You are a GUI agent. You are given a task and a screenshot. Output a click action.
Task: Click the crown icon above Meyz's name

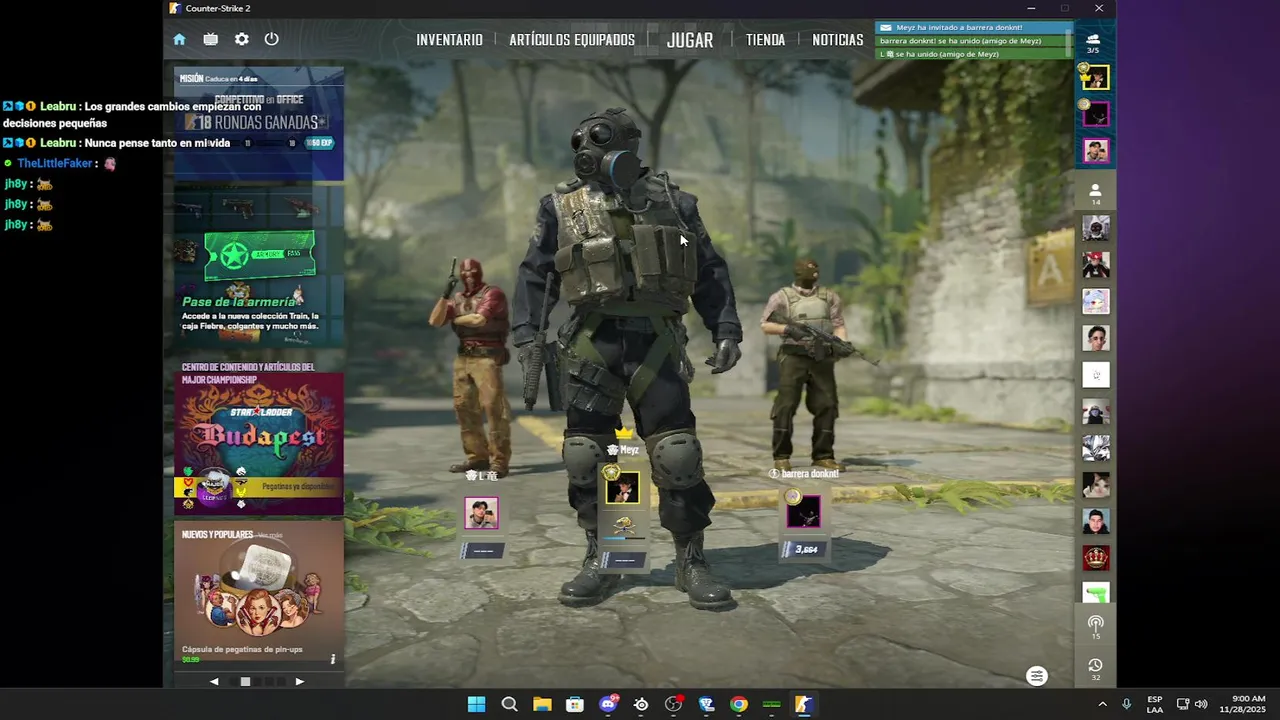click(x=624, y=433)
